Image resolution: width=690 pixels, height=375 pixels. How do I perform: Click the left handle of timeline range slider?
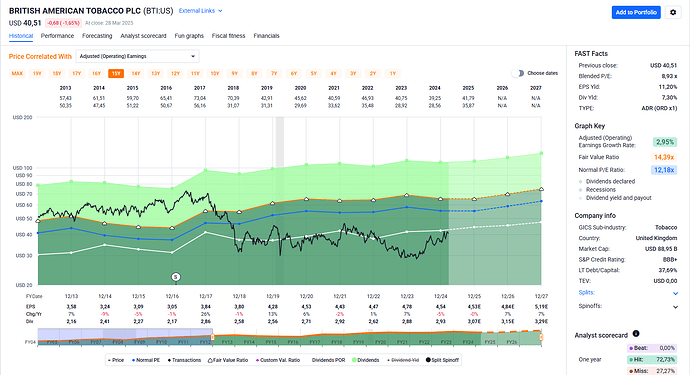213,337
